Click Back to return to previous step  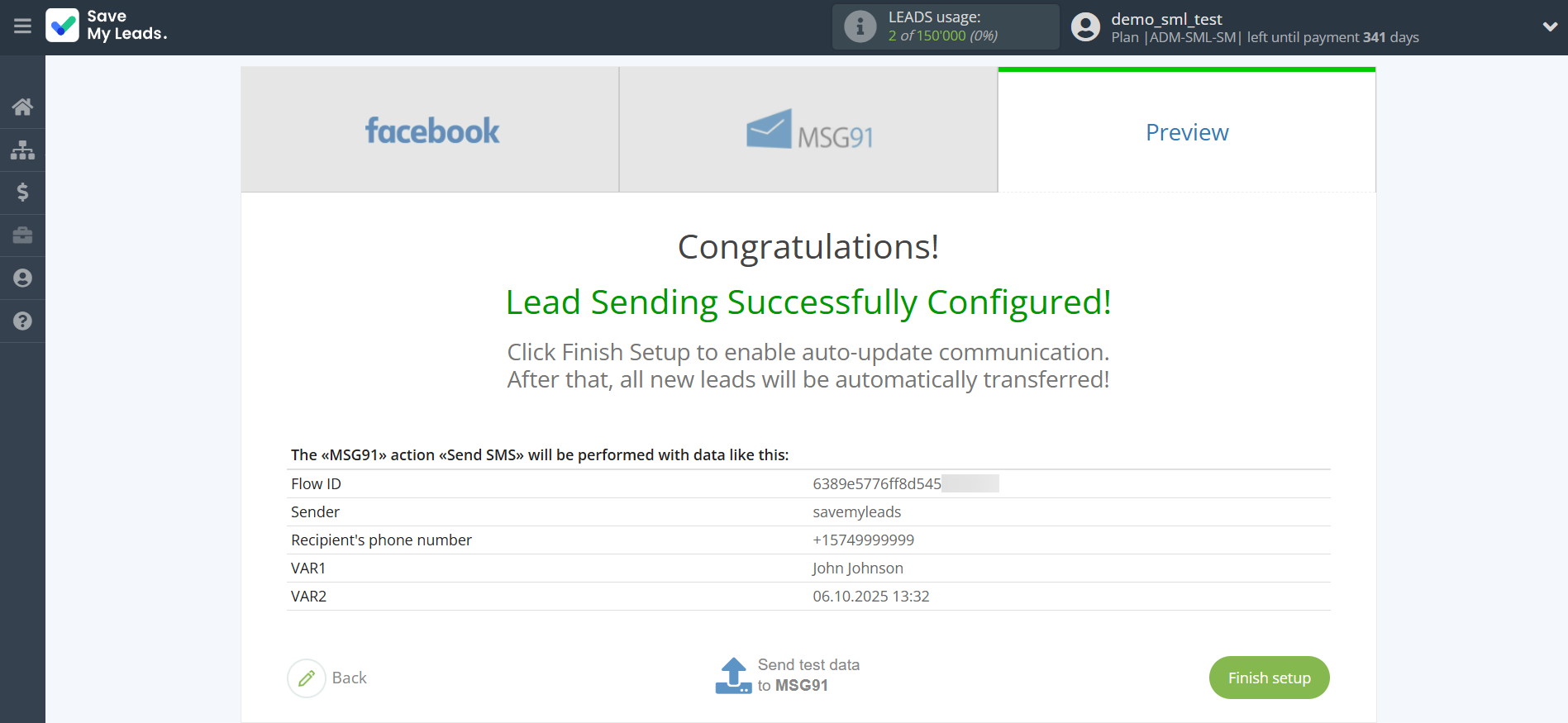tap(350, 678)
